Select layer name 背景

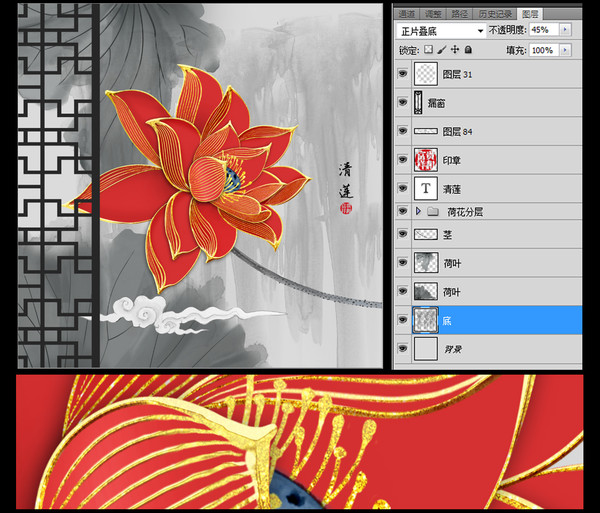[453, 349]
